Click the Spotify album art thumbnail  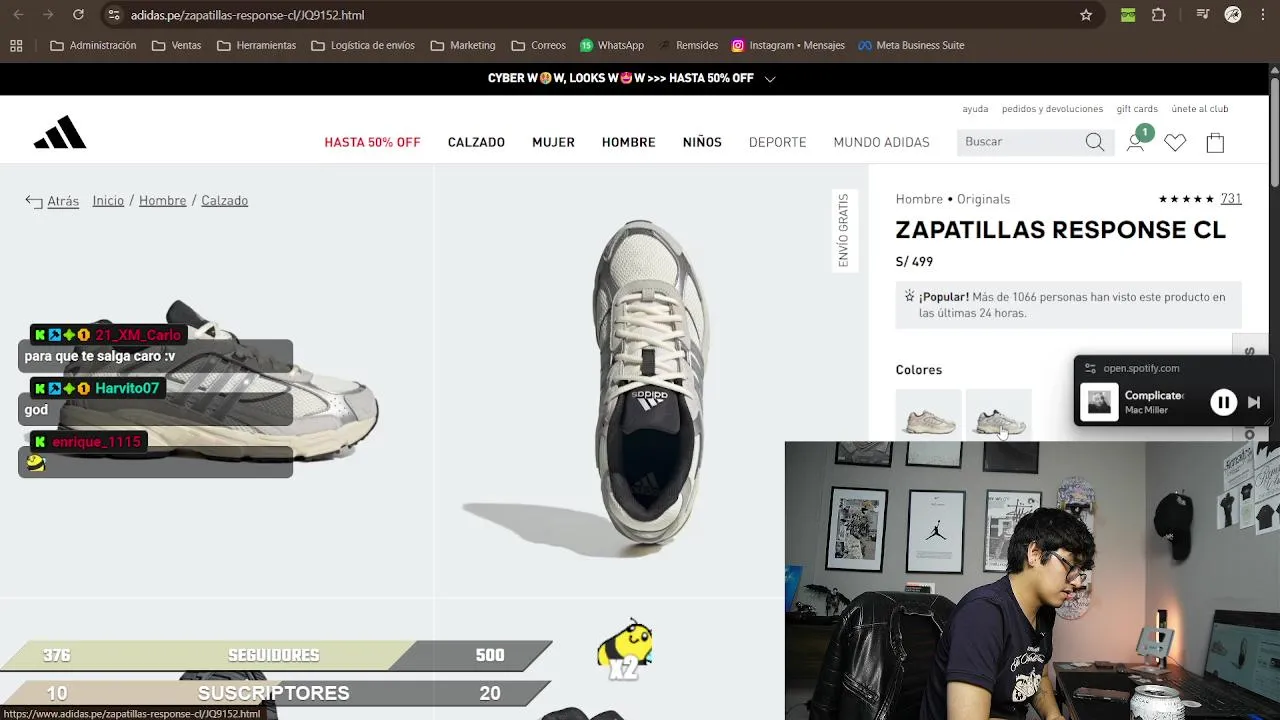pyautogui.click(x=1099, y=403)
